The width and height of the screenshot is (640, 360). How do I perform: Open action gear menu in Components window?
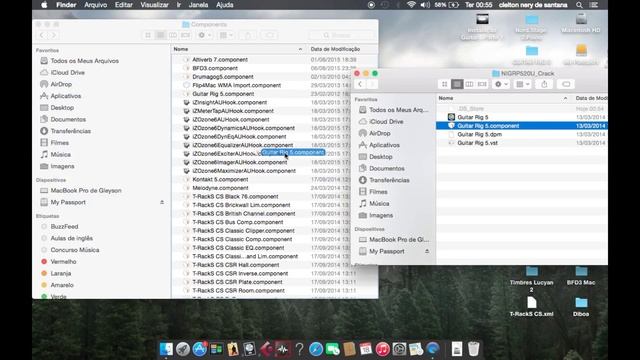coord(204,36)
